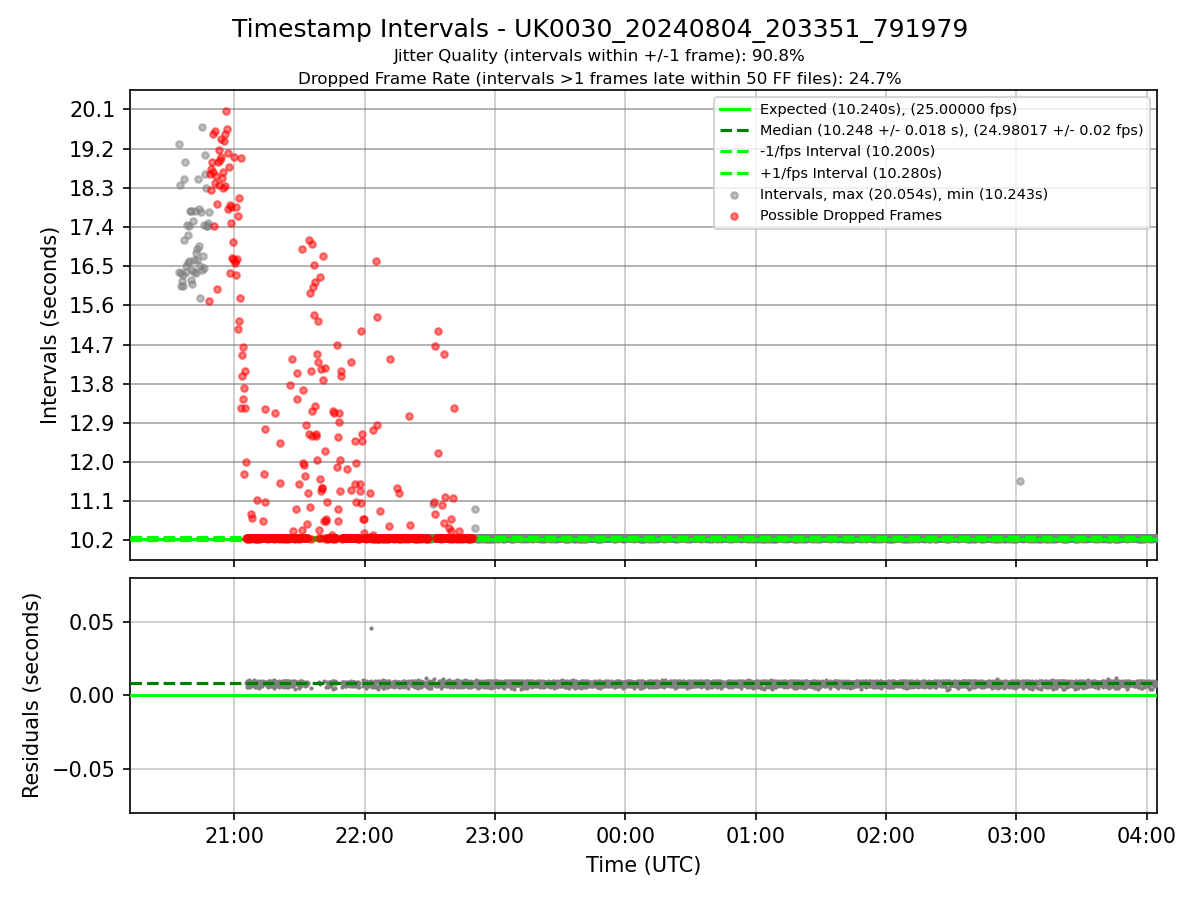Click y-axis tick '13.8'
1200x900 pixels.
click(x=94, y=384)
